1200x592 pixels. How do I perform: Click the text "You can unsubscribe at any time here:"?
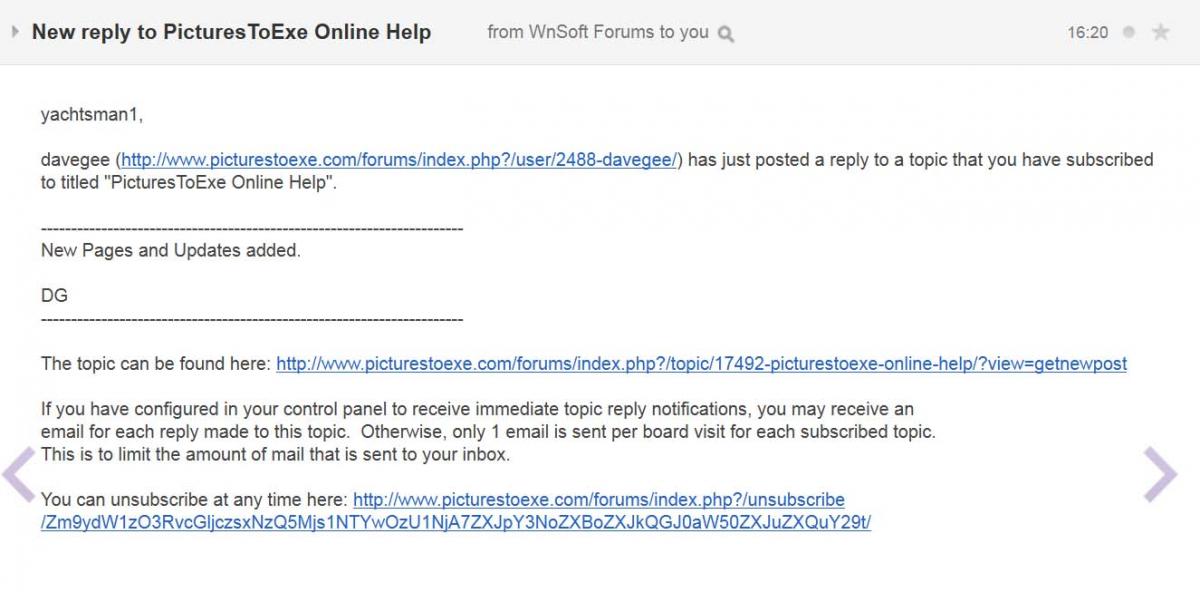[194, 500]
